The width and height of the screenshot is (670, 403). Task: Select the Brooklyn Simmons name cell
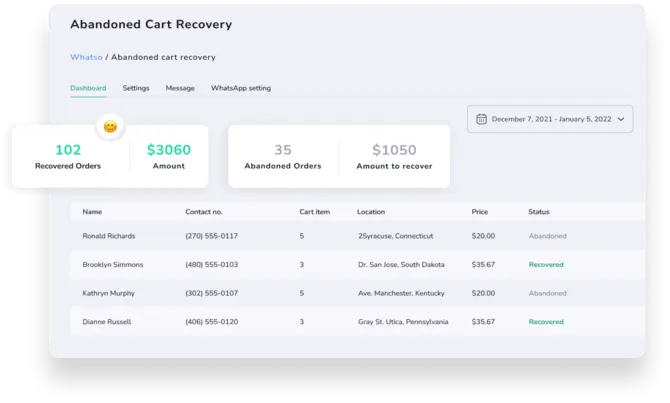(x=113, y=265)
